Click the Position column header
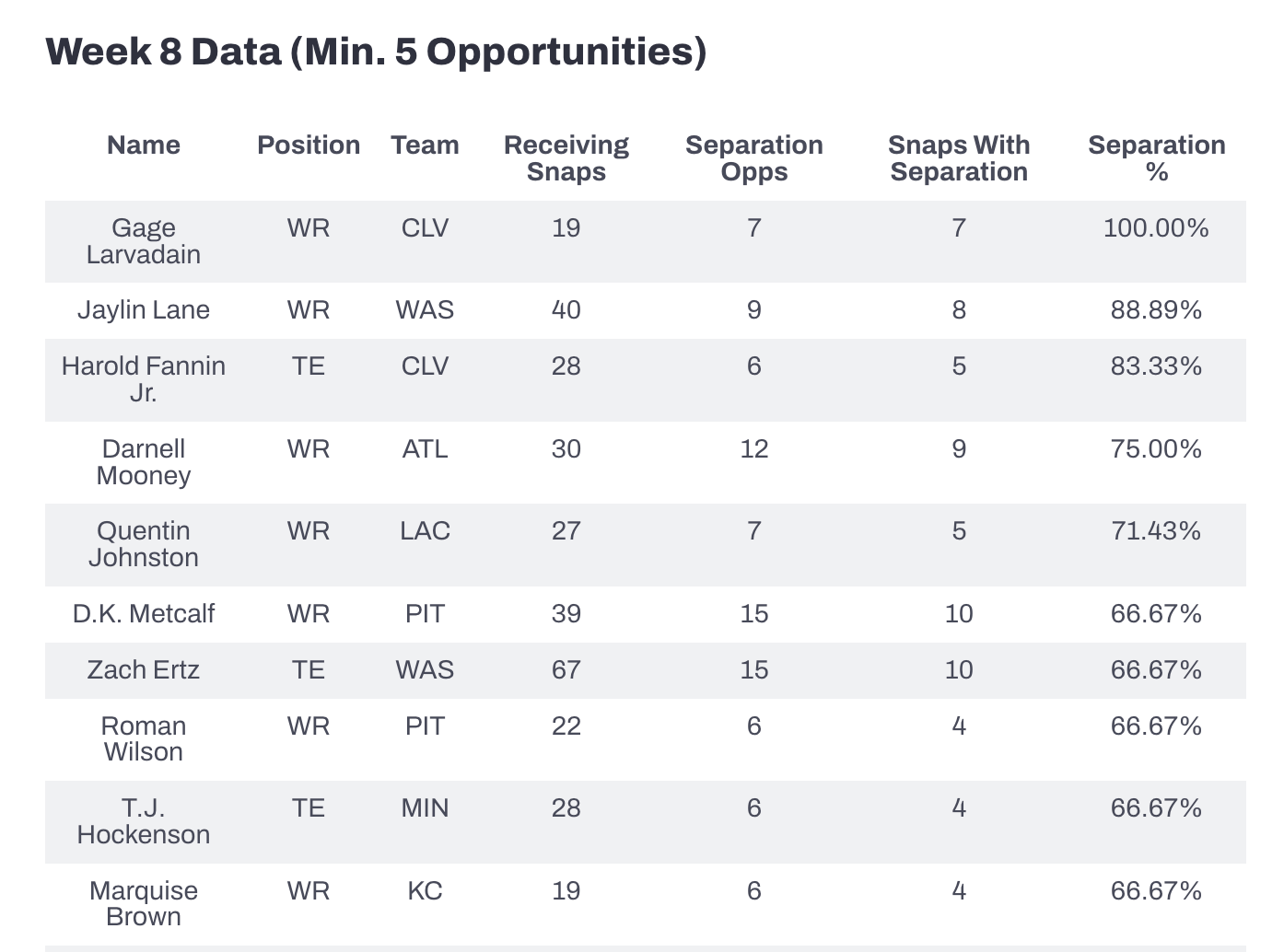The width and height of the screenshot is (1284, 952). pyautogui.click(x=308, y=145)
